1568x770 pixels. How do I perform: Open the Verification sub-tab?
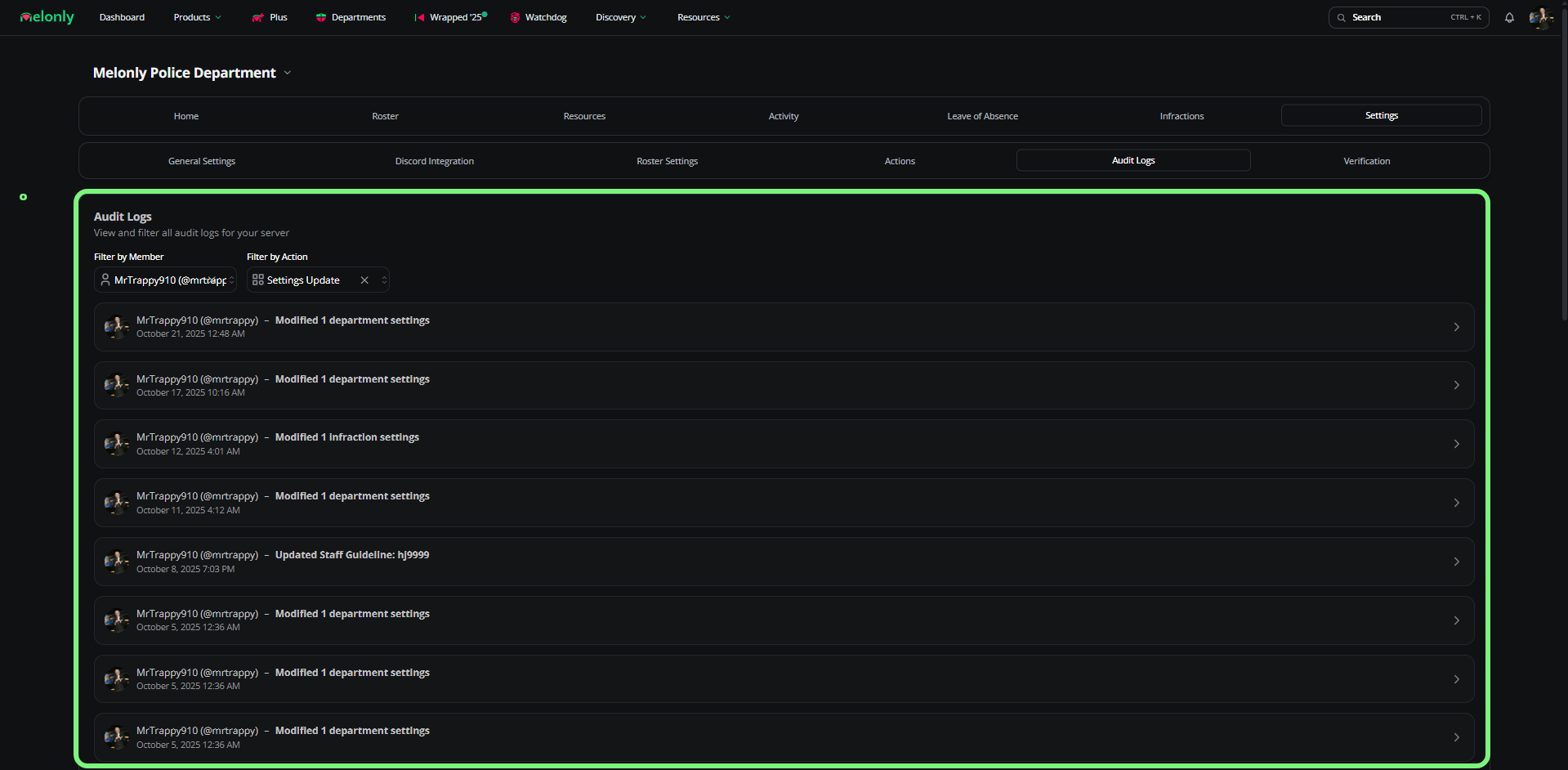(1367, 161)
